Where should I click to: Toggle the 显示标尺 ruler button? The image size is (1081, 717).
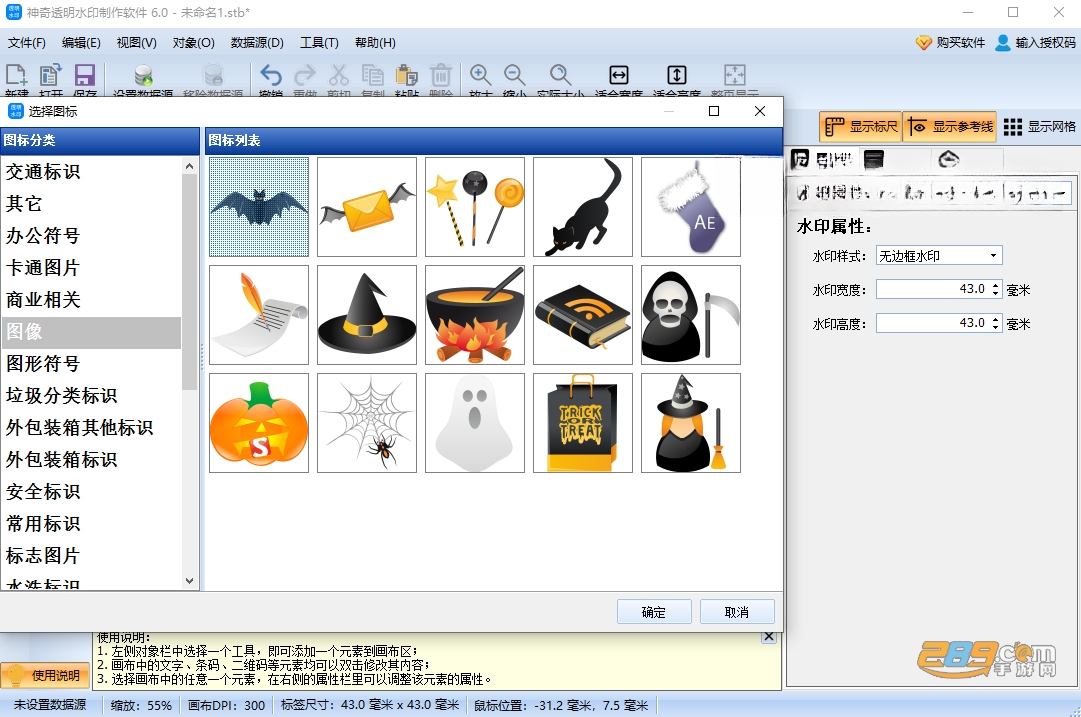860,127
